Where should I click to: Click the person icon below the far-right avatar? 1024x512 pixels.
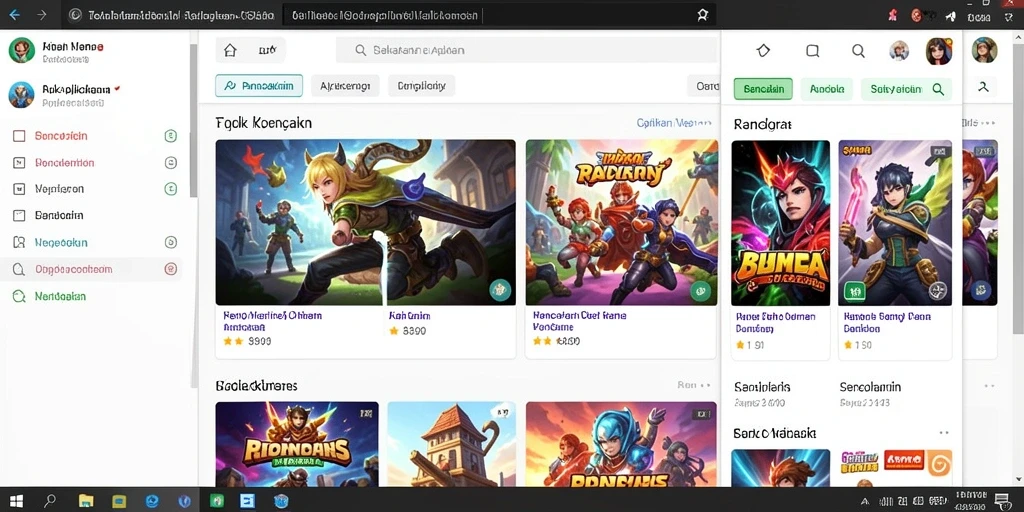click(x=984, y=88)
